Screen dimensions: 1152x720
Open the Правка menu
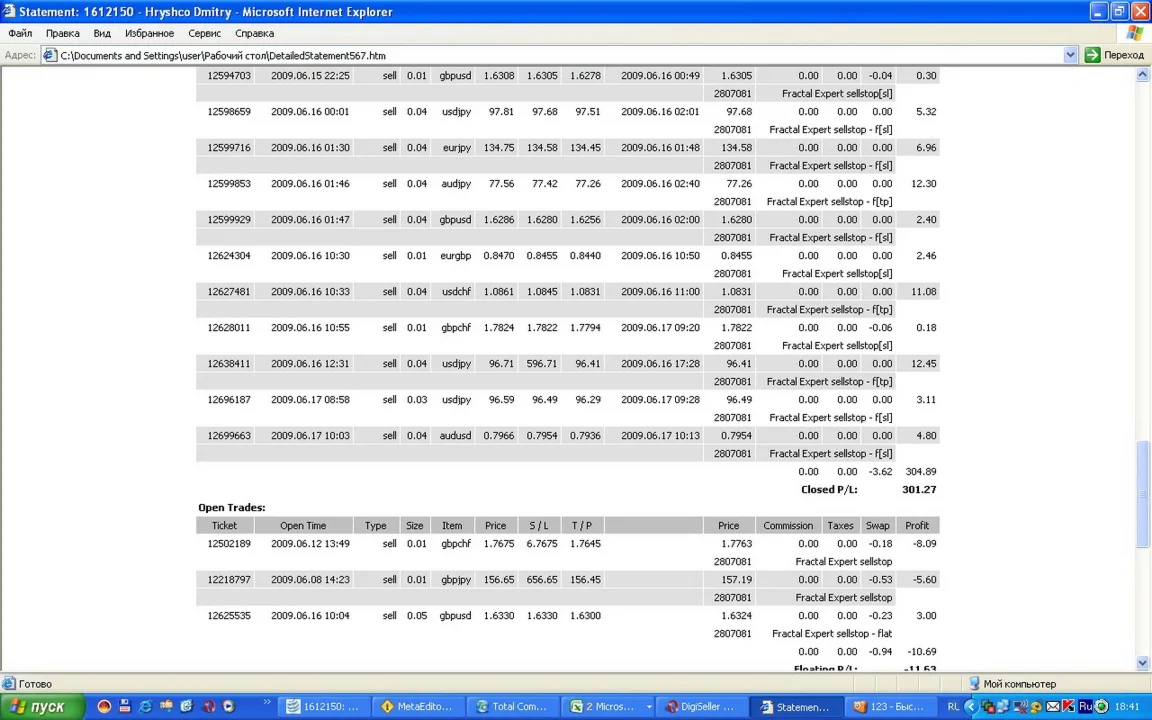pyautogui.click(x=62, y=33)
